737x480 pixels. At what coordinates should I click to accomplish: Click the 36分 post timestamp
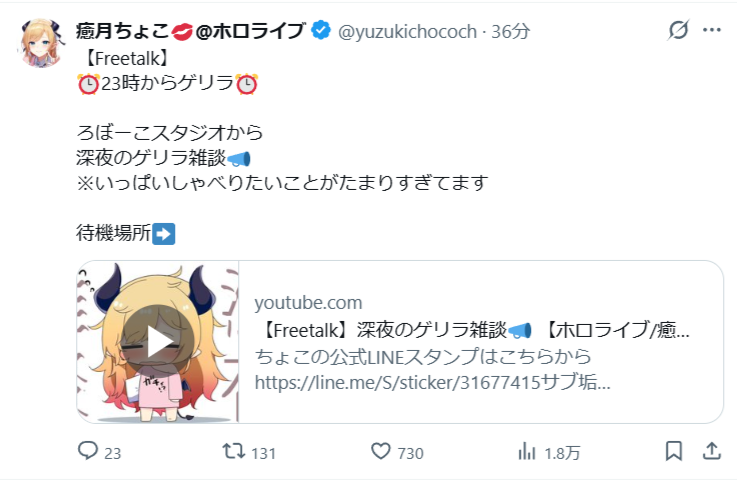click(x=510, y=32)
